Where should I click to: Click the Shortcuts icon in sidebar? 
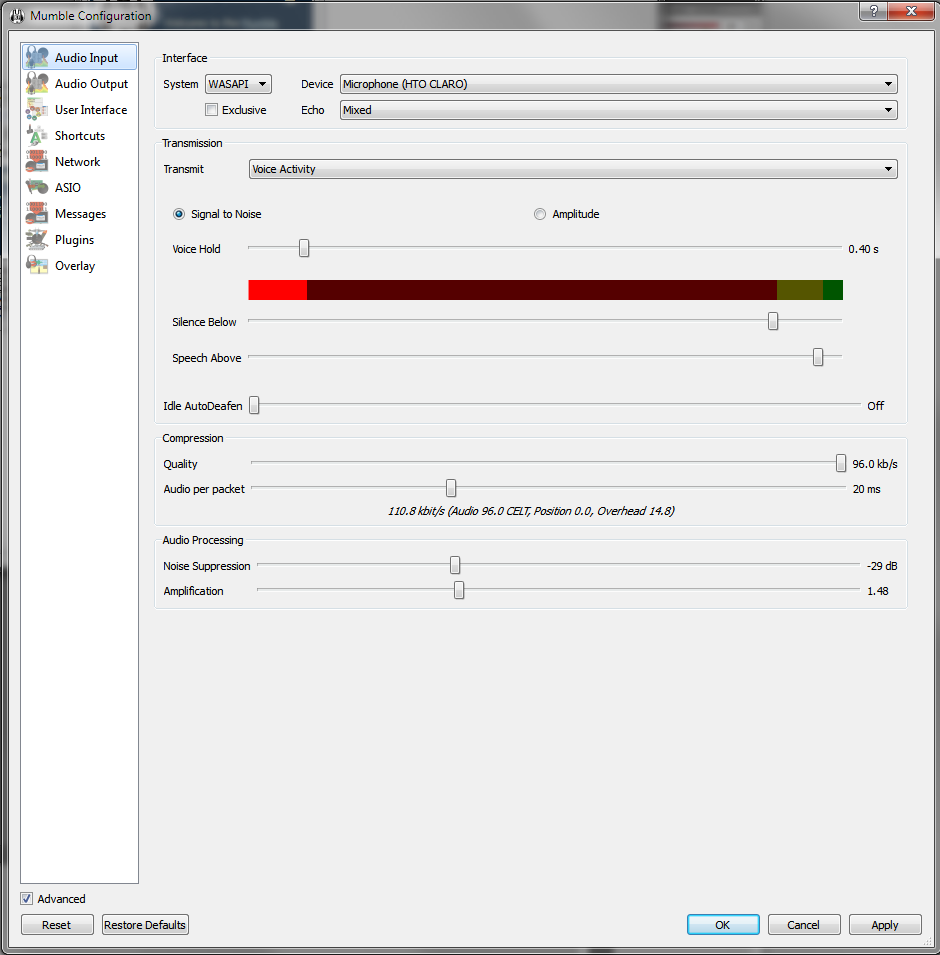(37, 135)
